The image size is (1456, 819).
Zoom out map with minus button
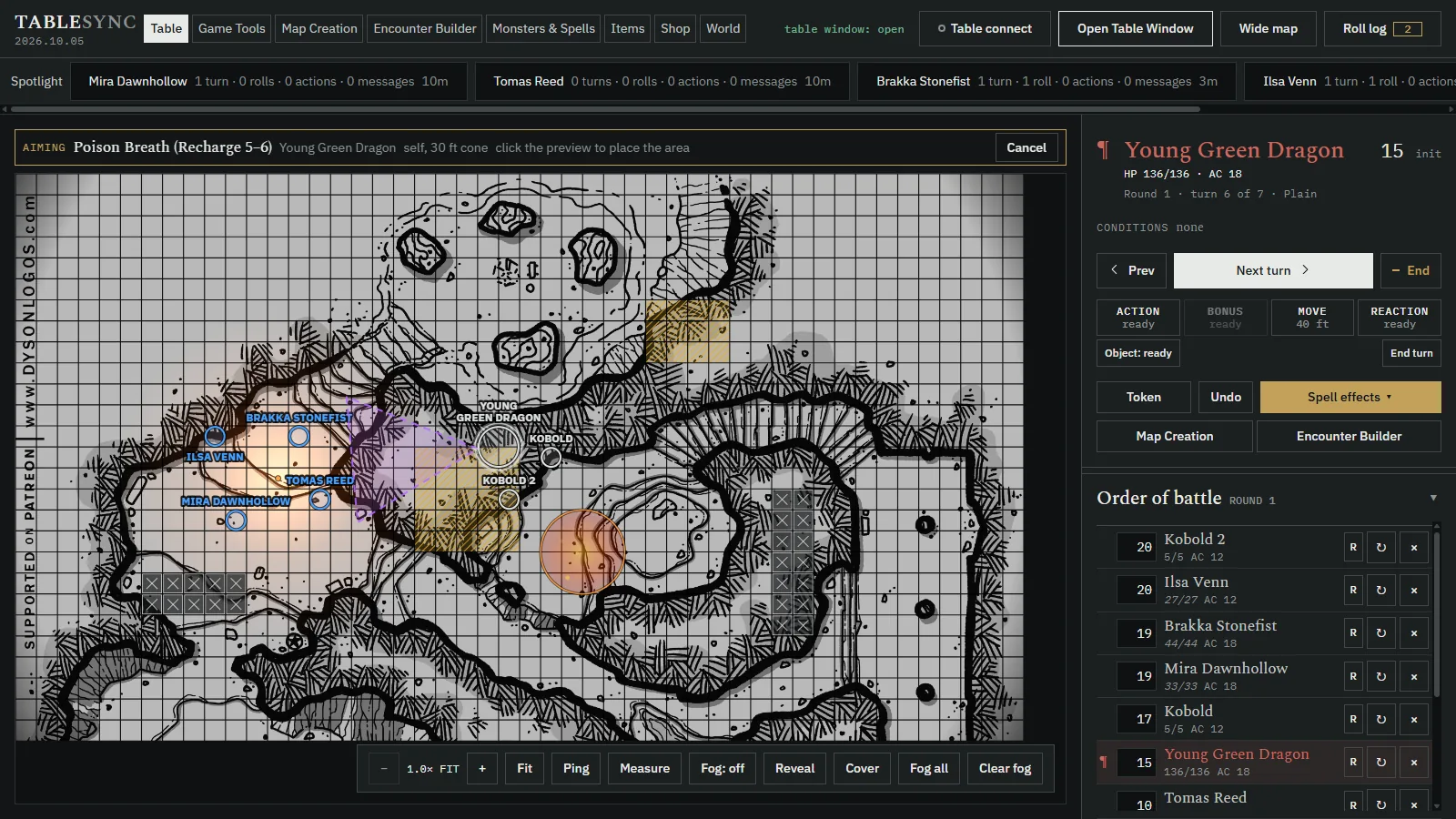click(x=384, y=768)
